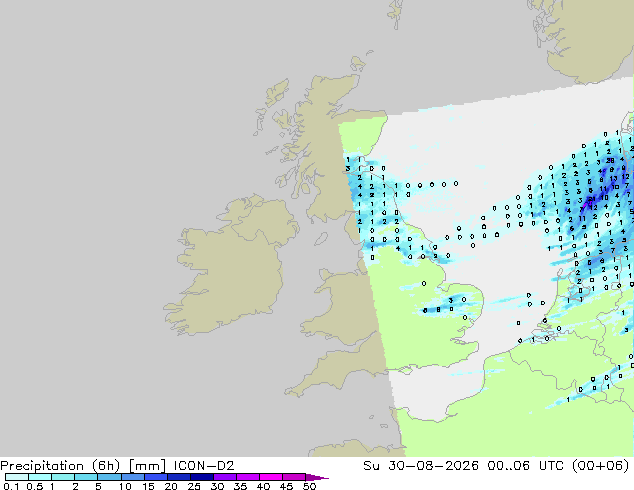The width and height of the screenshot is (634, 490).
Task: Click the 'Precipitation (6h)' title text
Action: click(60, 466)
